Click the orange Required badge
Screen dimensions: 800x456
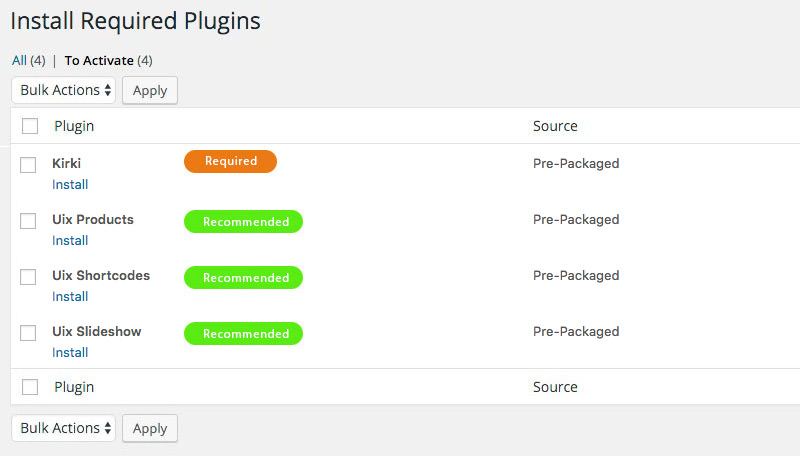230,161
